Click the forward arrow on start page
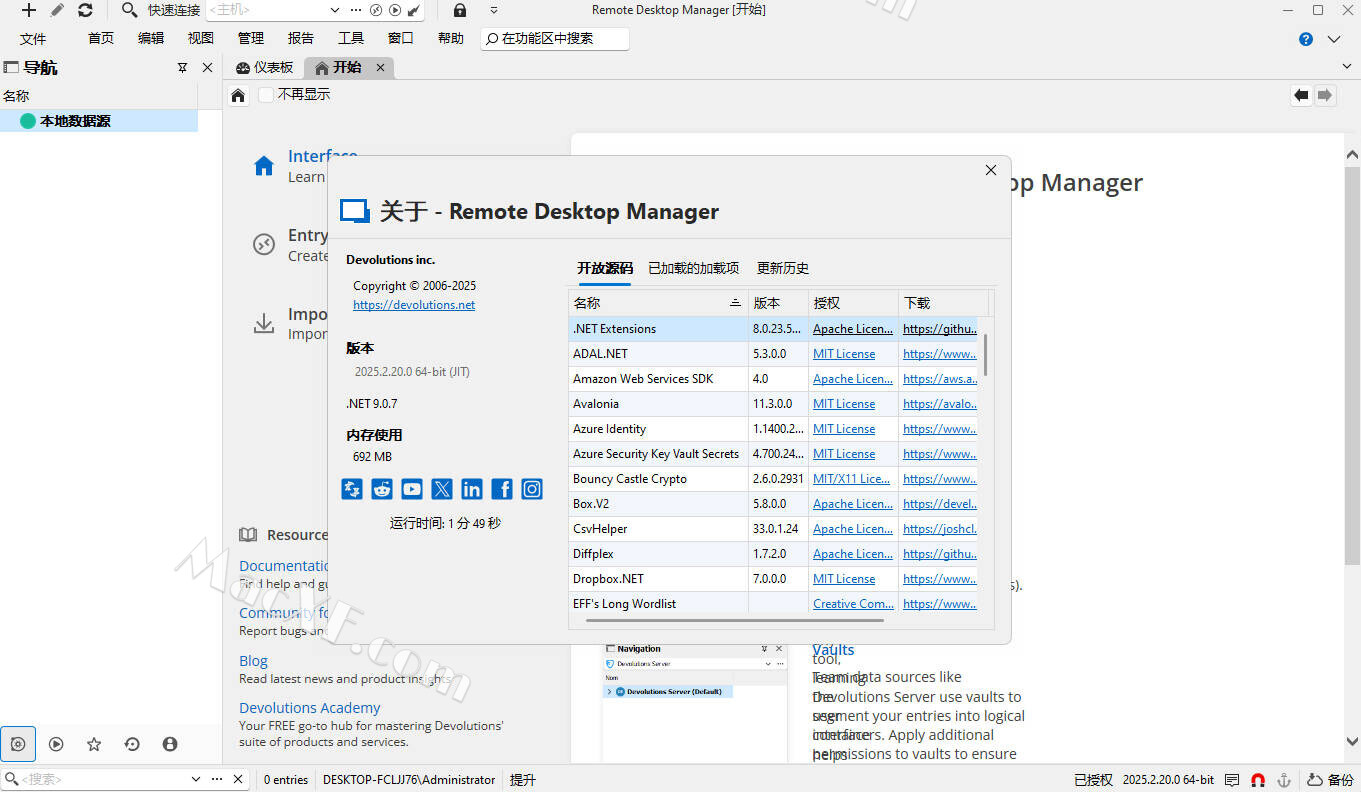Screen dimensions: 1361x792 (x=1325, y=95)
